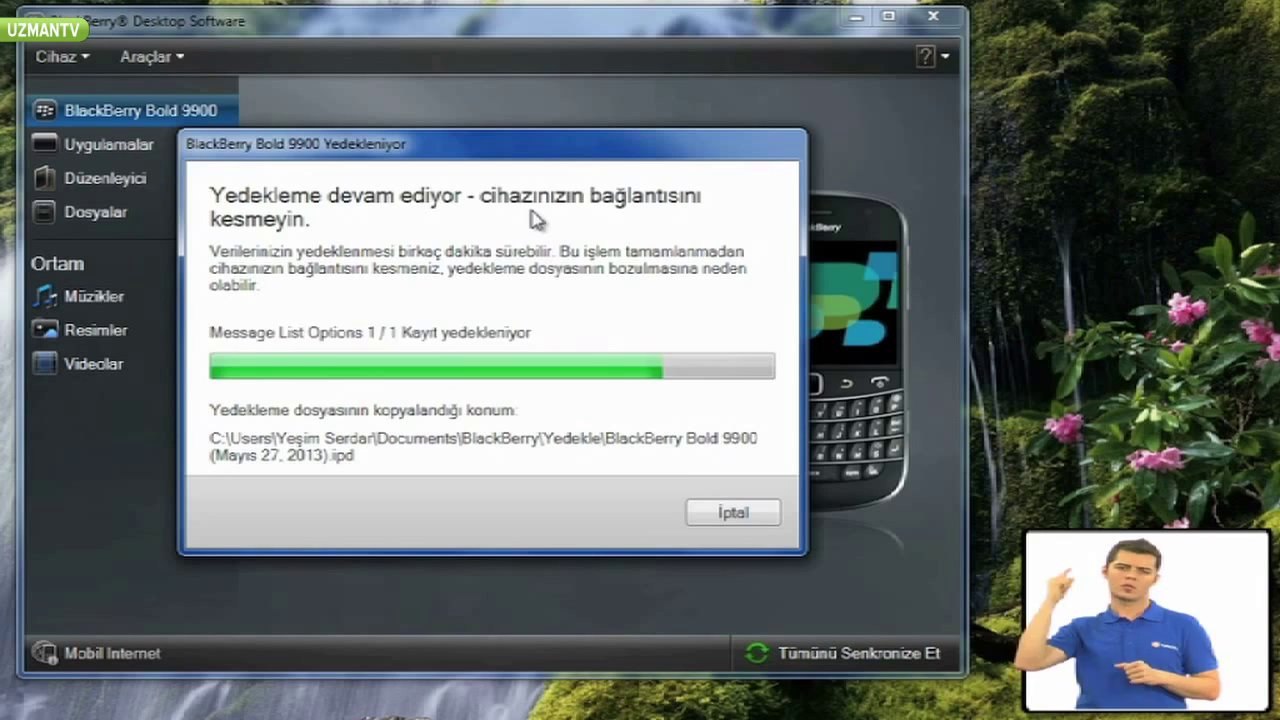Open the help question mark menu
This screenshot has height=720, width=1280.
[x=932, y=57]
